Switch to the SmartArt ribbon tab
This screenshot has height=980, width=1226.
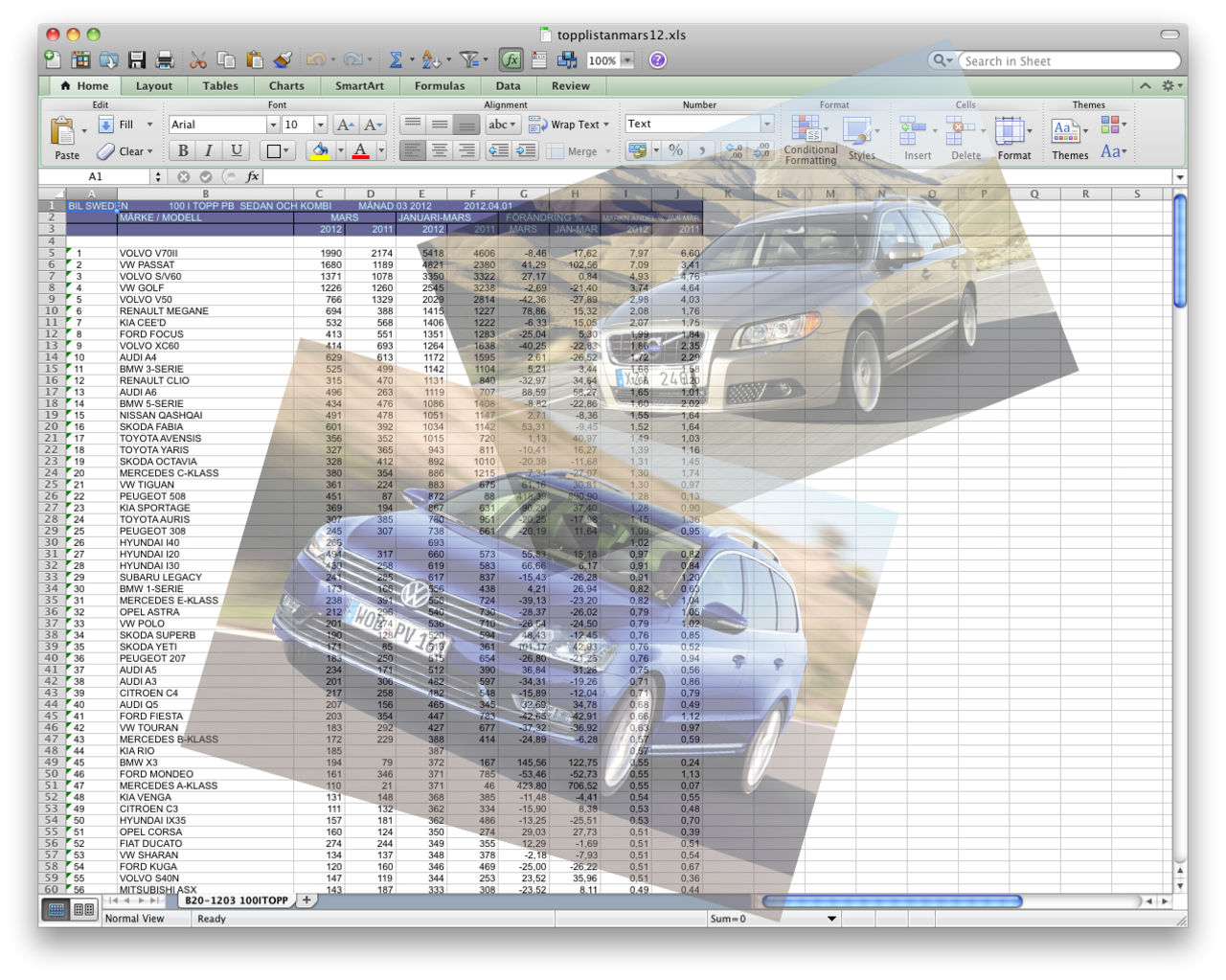[359, 85]
